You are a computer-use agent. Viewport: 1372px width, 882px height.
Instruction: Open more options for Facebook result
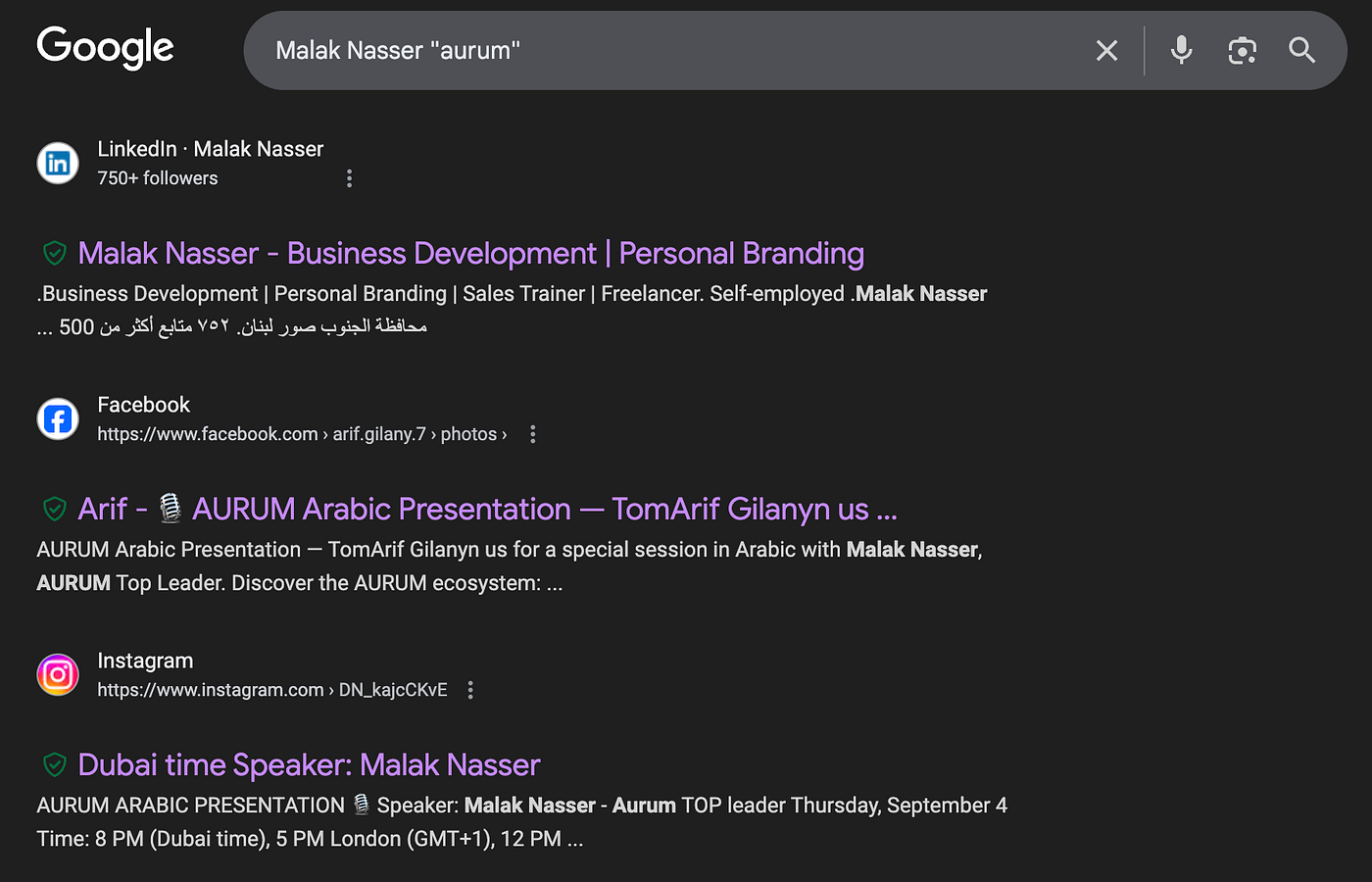click(533, 434)
